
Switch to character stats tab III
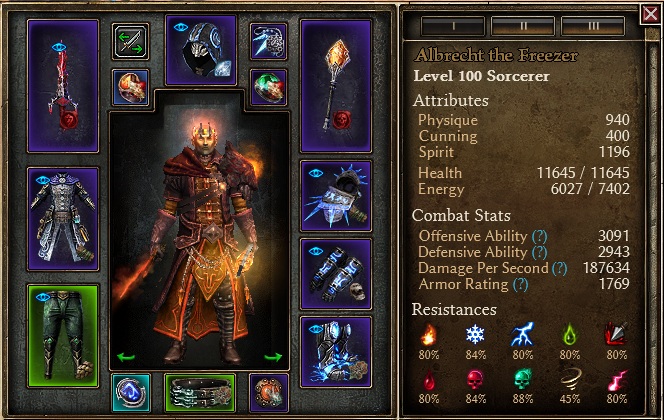(x=593, y=26)
